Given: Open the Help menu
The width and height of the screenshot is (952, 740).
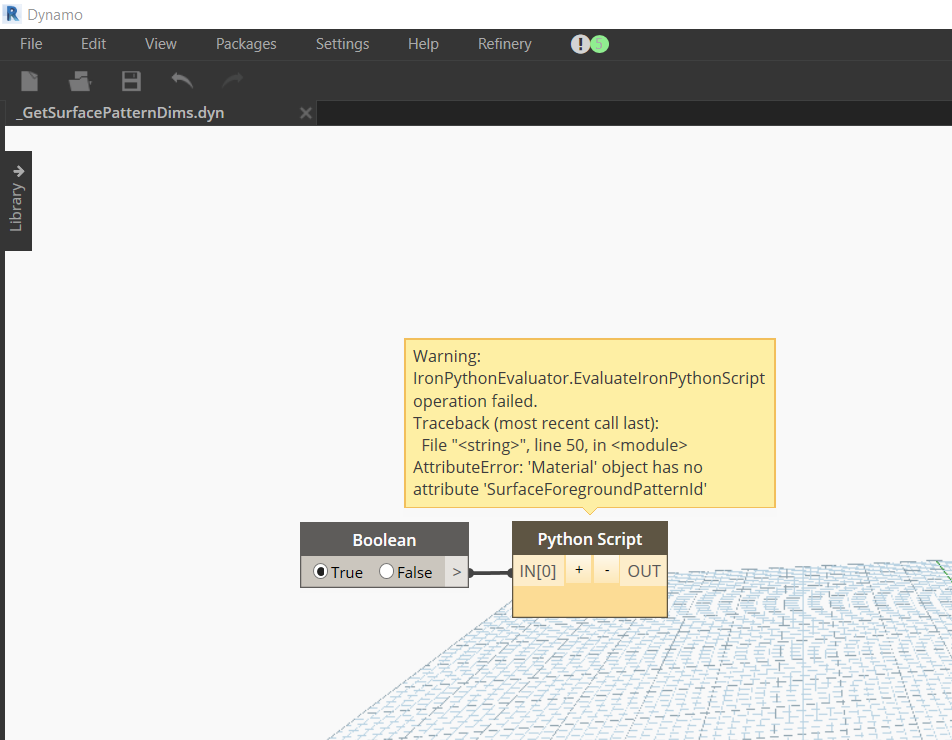Looking at the screenshot, I should tap(423, 44).
